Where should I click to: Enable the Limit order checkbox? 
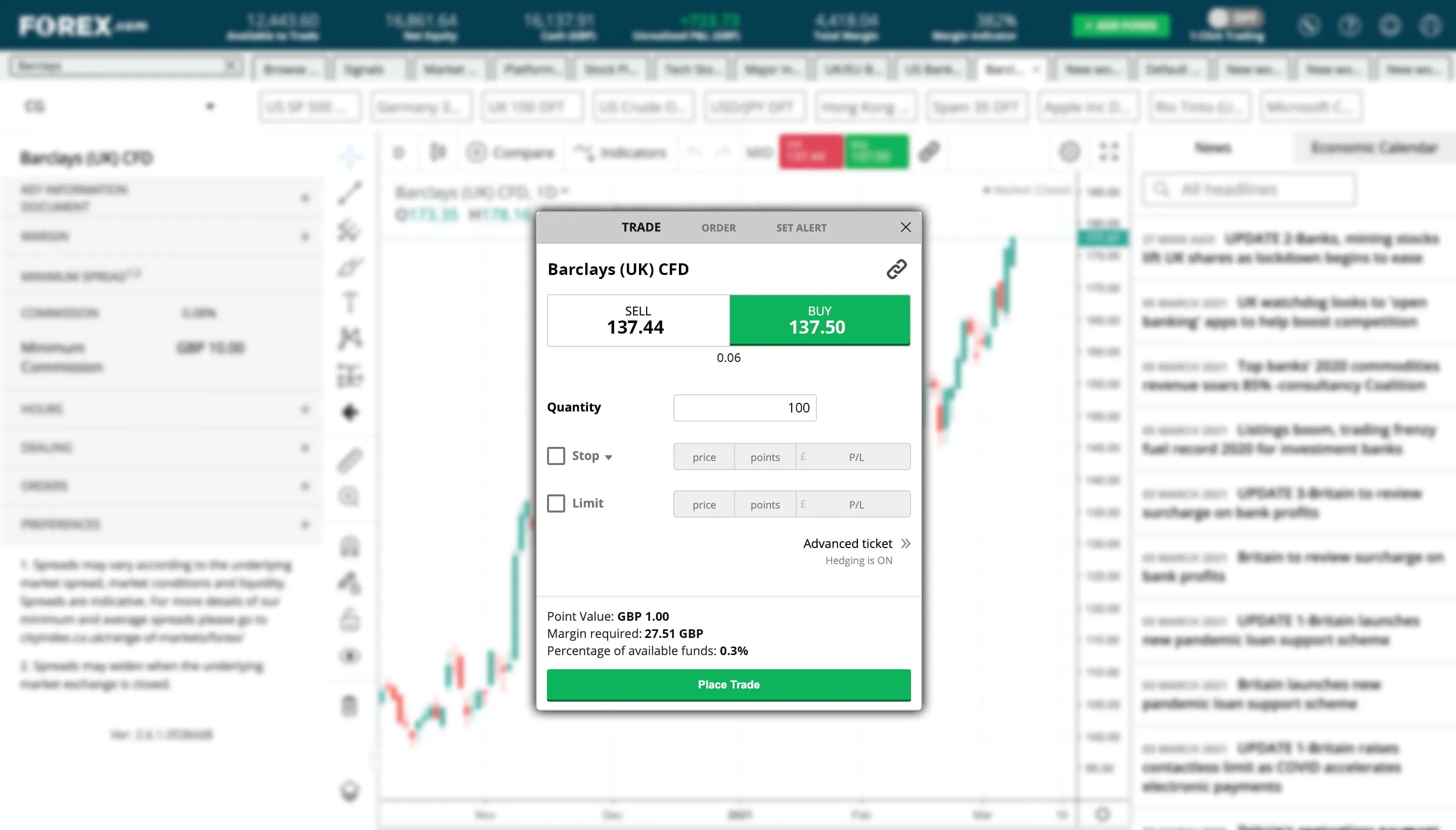pyautogui.click(x=555, y=503)
